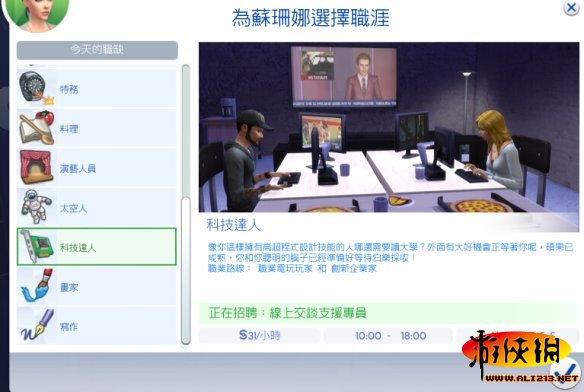Click the 演藝人員 career label
Image resolution: width=584 pixels, height=392 pixels.
(78, 168)
